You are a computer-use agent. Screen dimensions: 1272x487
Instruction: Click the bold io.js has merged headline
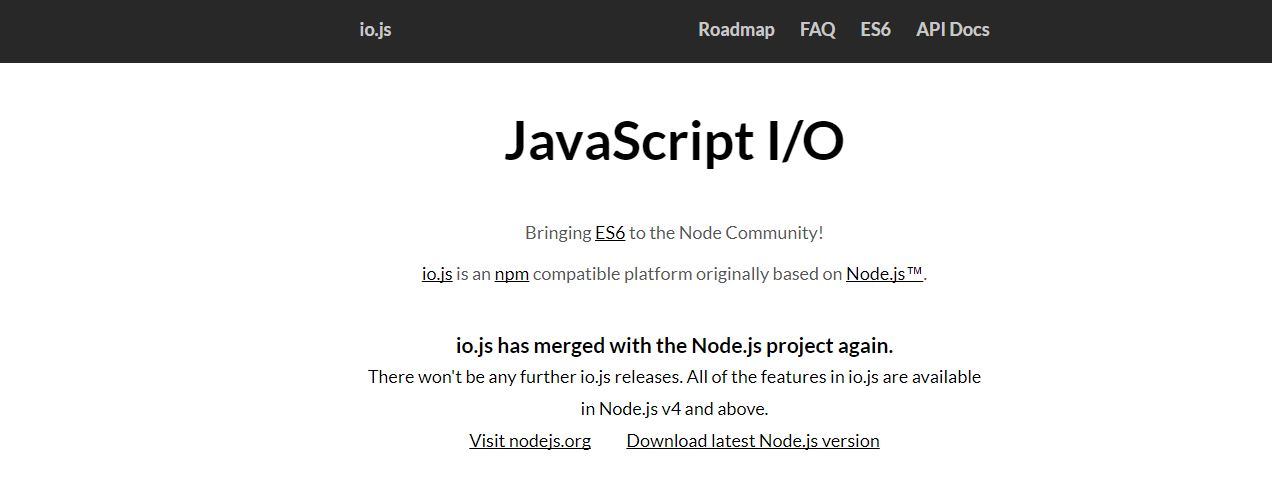click(674, 346)
